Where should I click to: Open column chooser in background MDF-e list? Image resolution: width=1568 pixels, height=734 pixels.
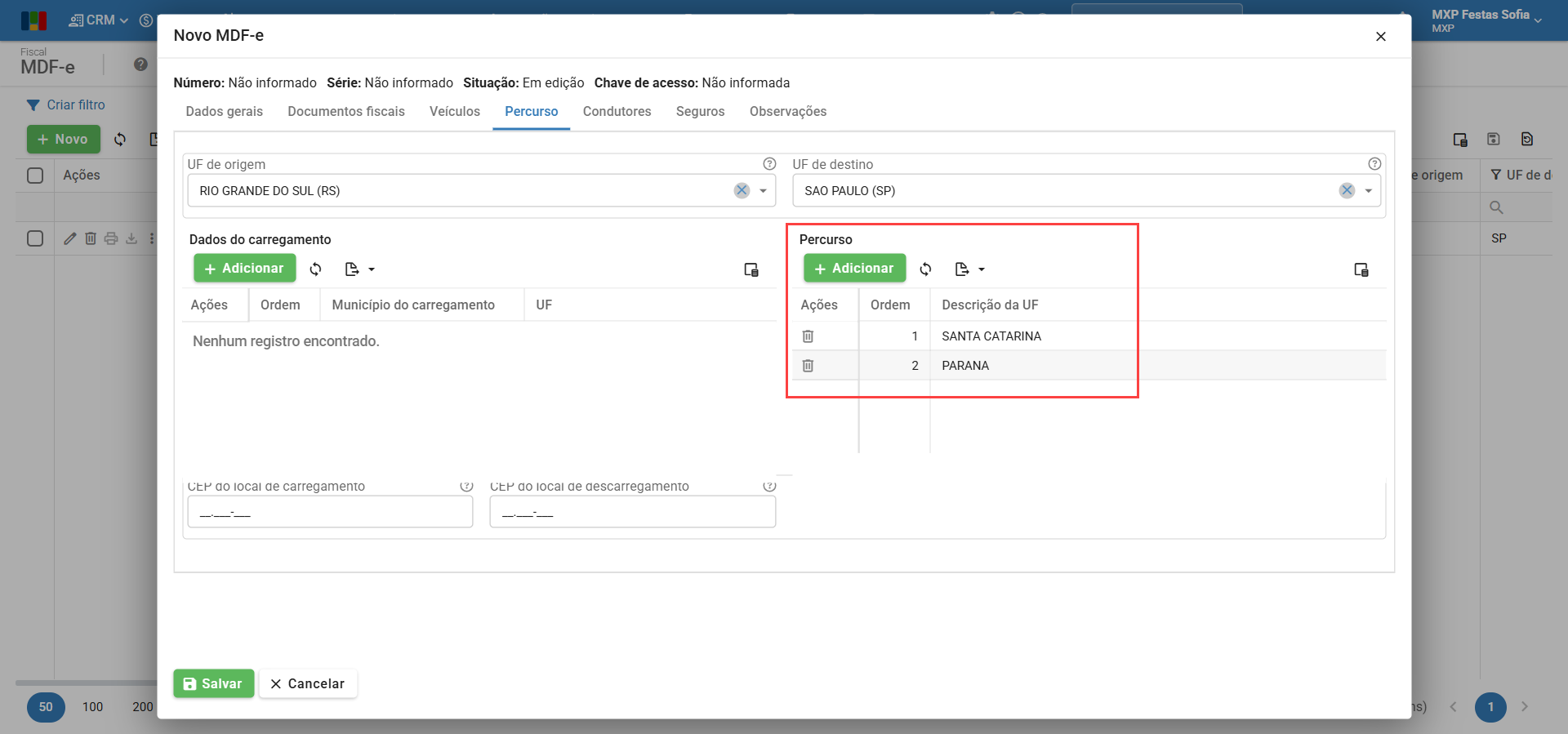point(1461,140)
